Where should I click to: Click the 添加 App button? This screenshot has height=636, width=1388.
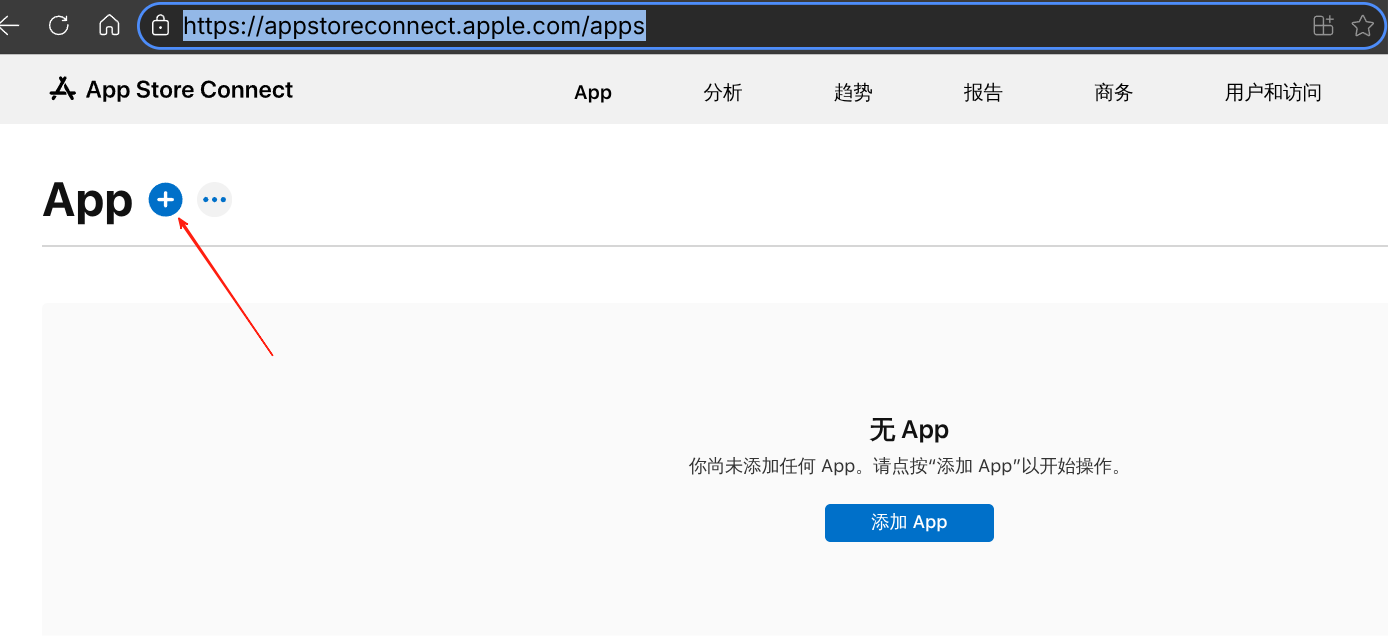pyautogui.click(x=909, y=522)
